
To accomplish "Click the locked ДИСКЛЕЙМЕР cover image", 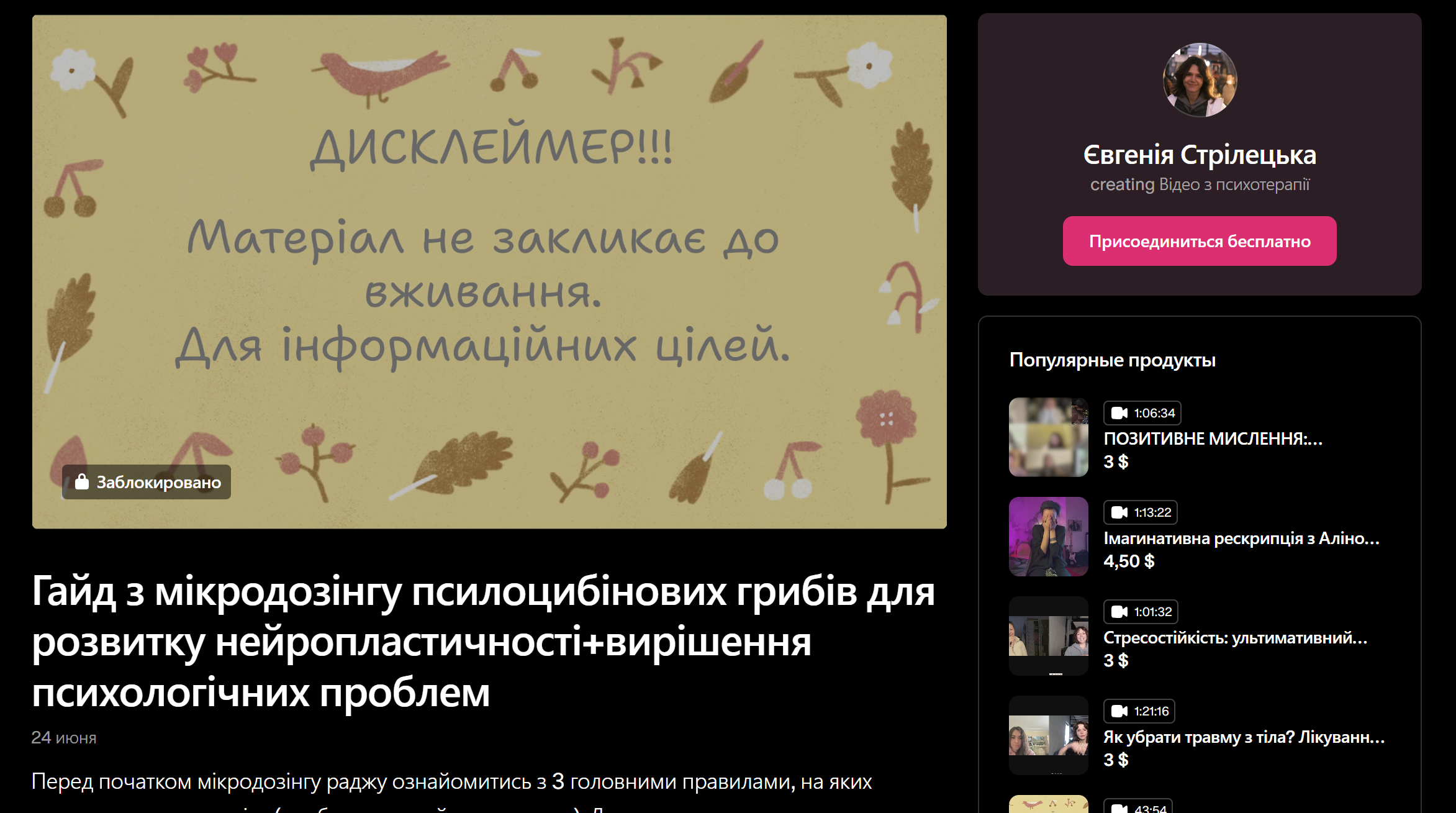I will tap(489, 271).
